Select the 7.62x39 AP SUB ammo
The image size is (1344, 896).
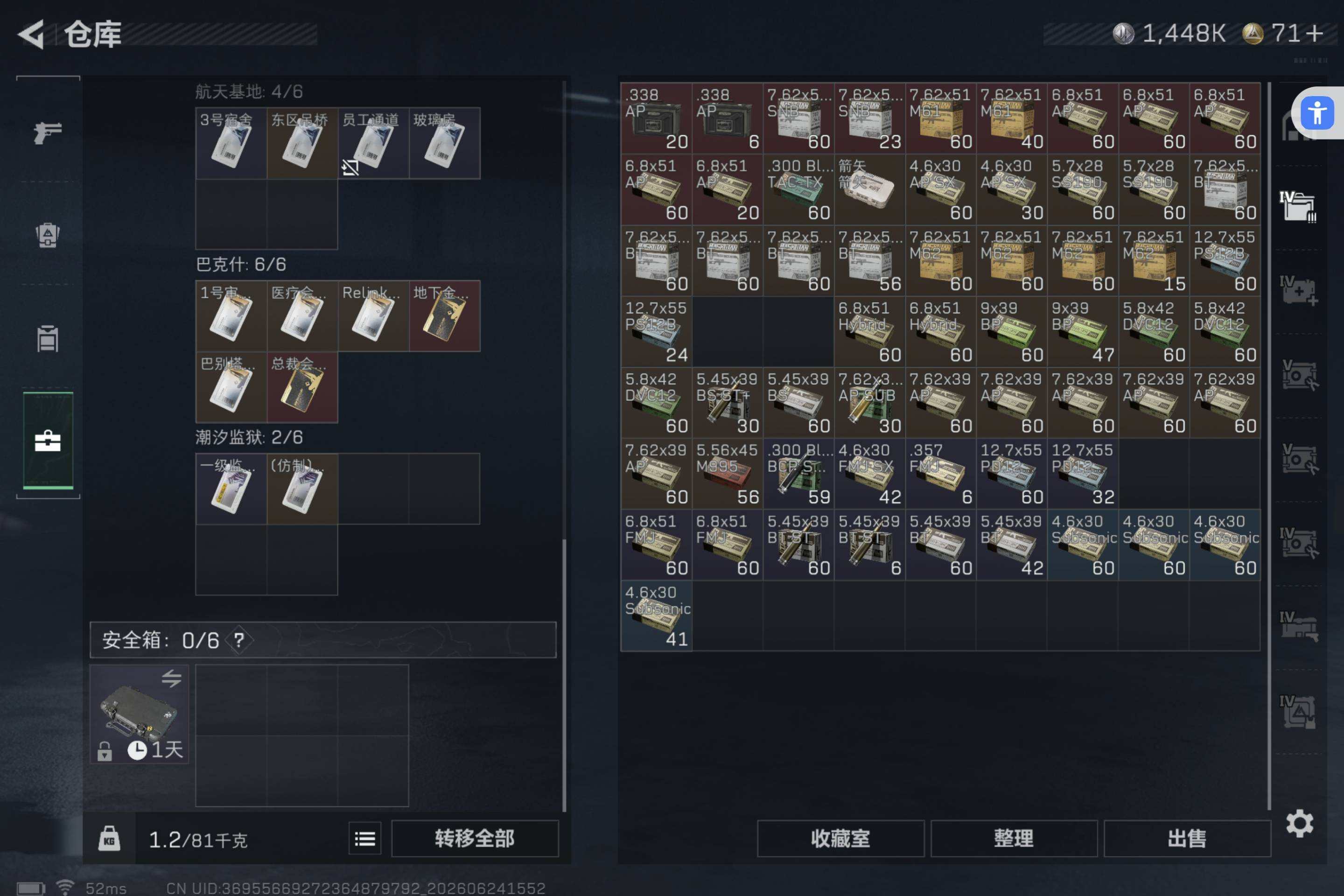click(x=870, y=403)
